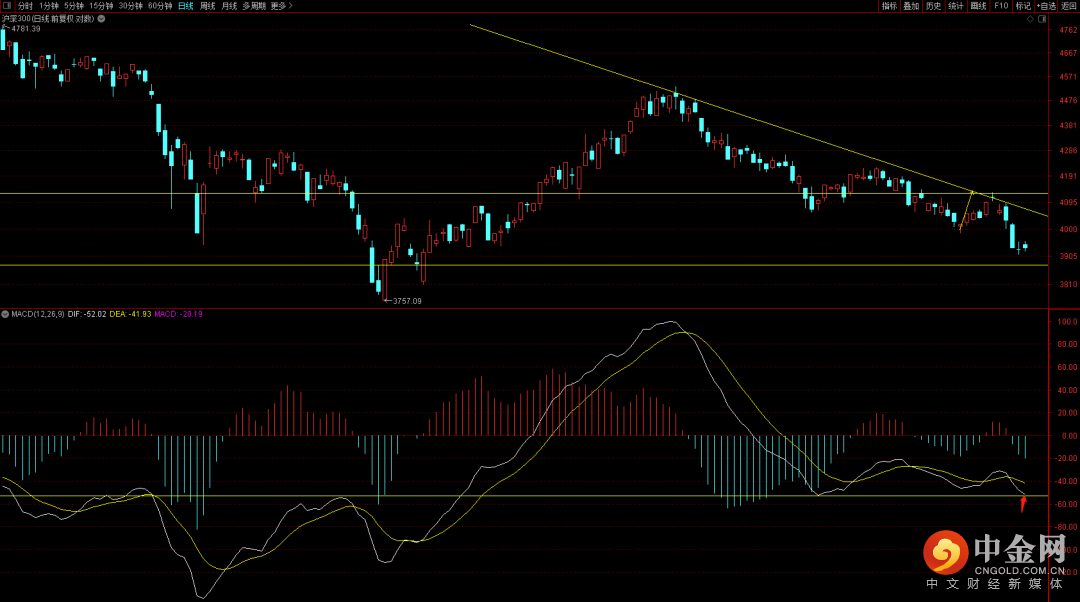Select the 5分钟 period tab
This screenshot has width=1080, height=602.
[x=74, y=6]
